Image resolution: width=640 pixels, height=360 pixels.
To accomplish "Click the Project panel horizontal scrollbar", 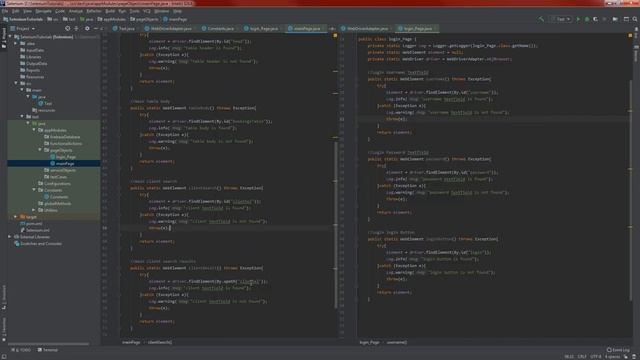I will click(x=49, y=344).
